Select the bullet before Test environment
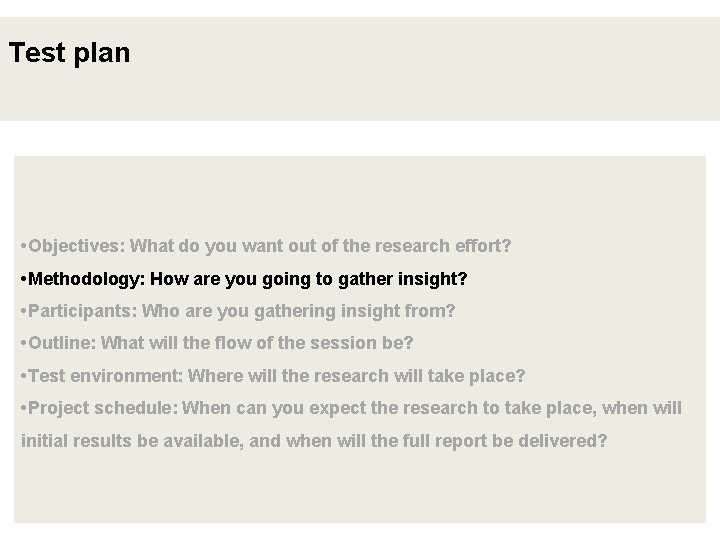Image resolution: width=720 pixels, height=540 pixels. point(23,376)
